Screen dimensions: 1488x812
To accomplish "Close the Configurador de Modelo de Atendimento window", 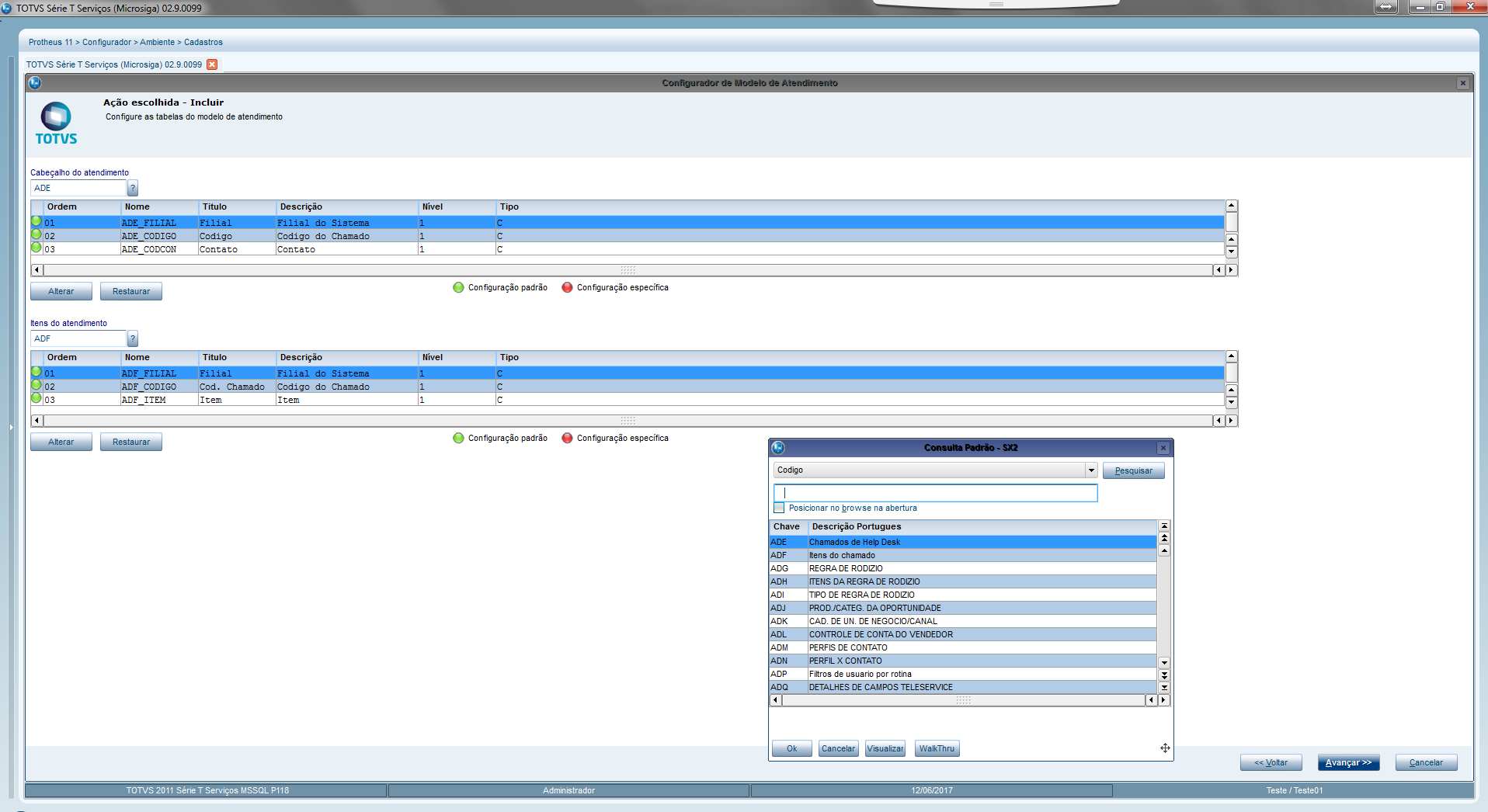I will click(x=1463, y=83).
